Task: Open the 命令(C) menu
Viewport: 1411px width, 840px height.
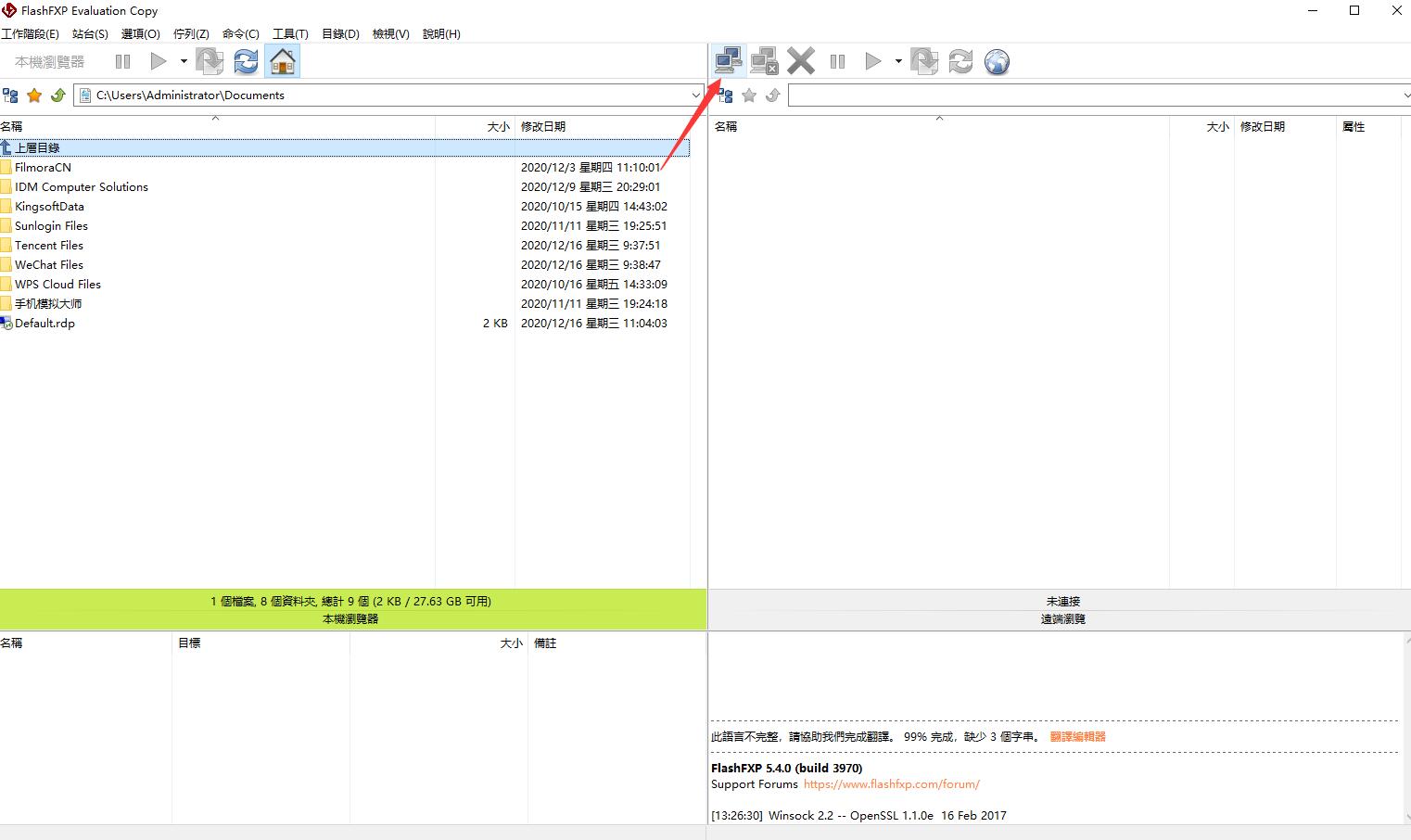Action: [x=241, y=33]
